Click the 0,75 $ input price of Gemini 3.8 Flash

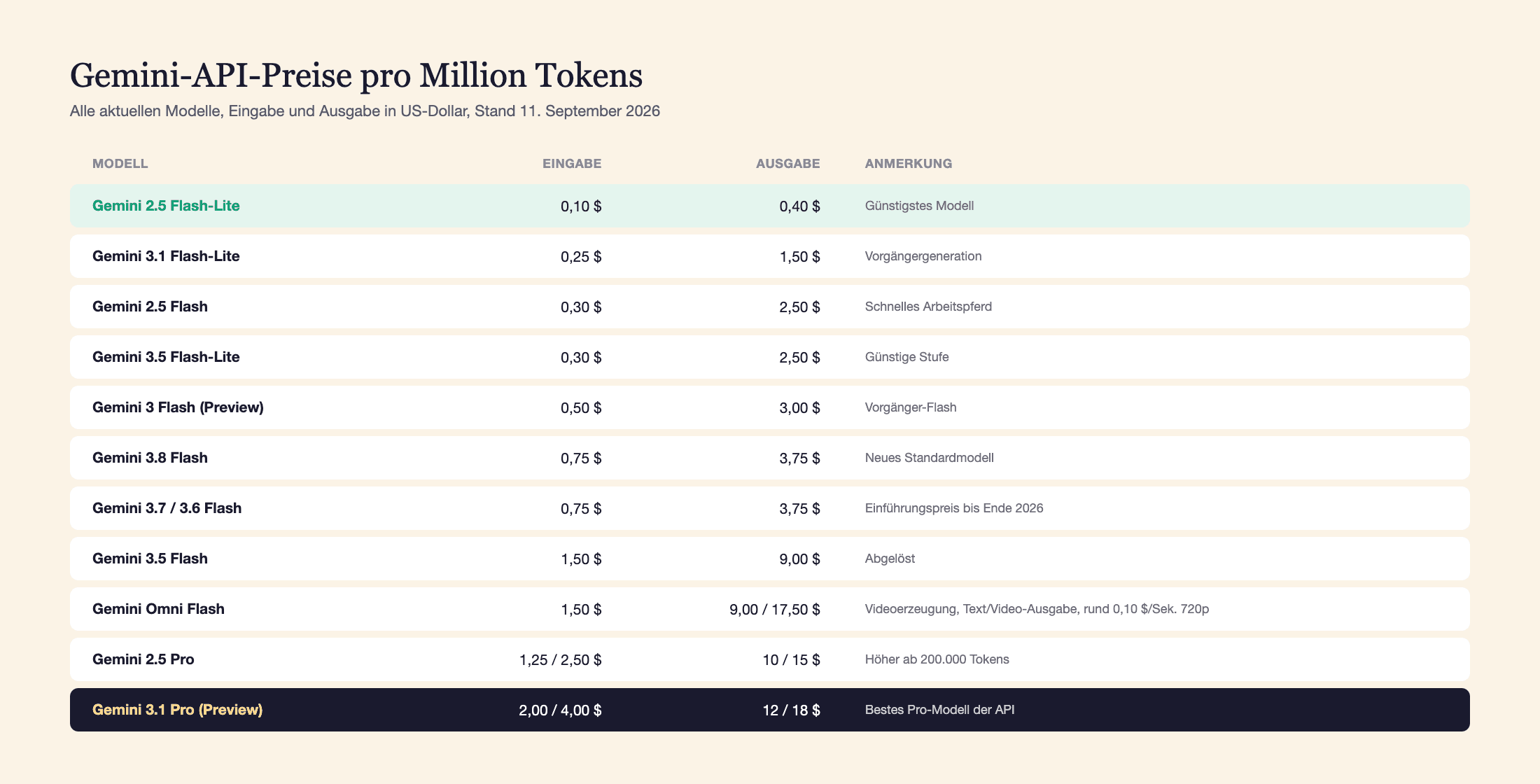[581, 458]
